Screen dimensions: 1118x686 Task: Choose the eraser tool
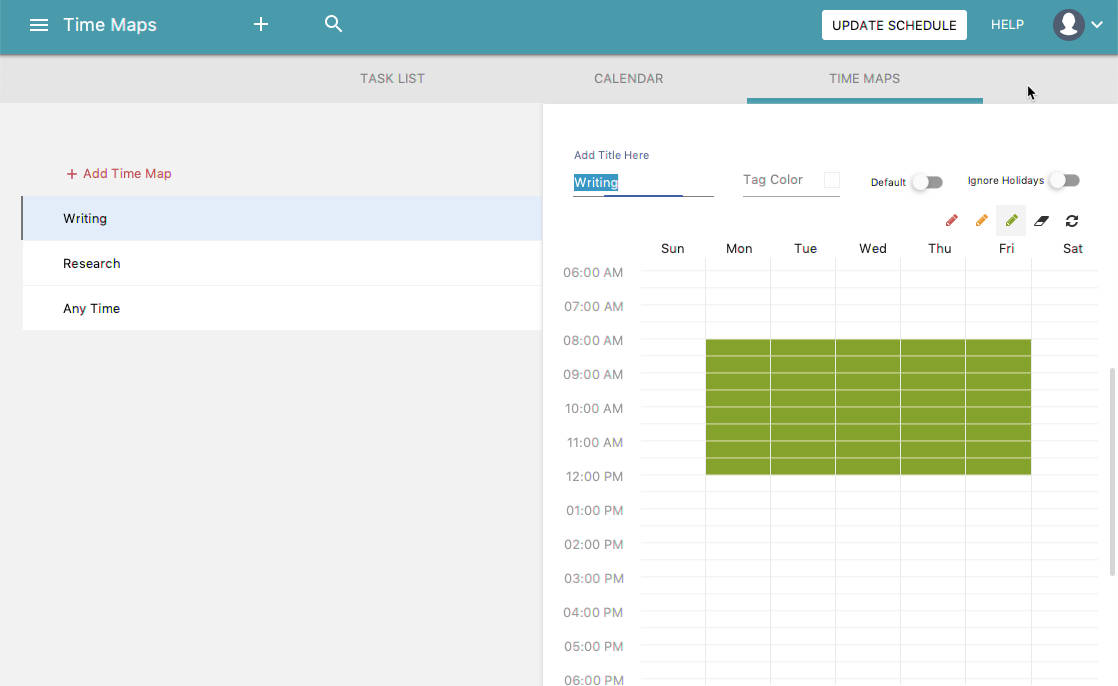pos(1041,220)
